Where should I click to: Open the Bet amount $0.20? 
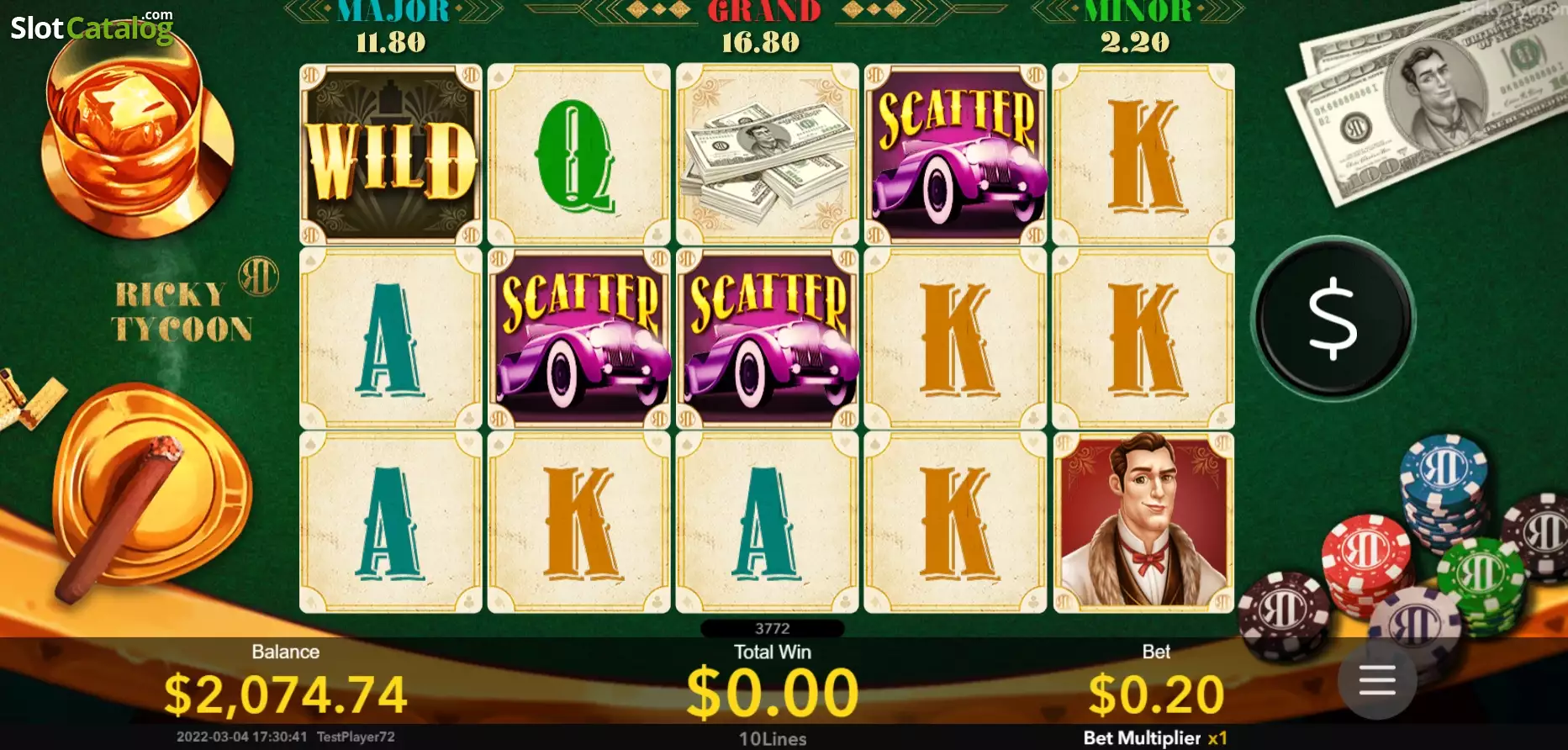pos(1156,695)
